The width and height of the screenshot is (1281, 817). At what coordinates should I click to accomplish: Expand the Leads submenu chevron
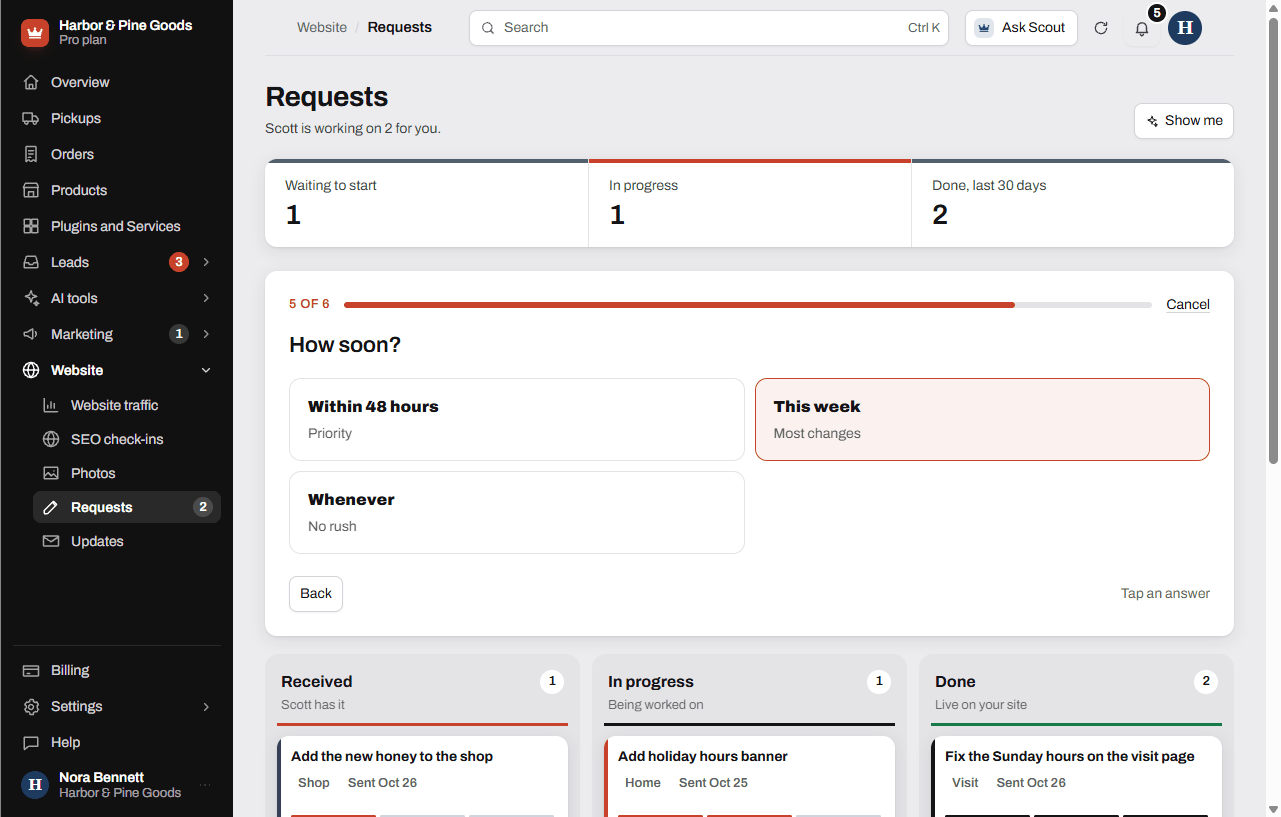click(x=206, y=262)
